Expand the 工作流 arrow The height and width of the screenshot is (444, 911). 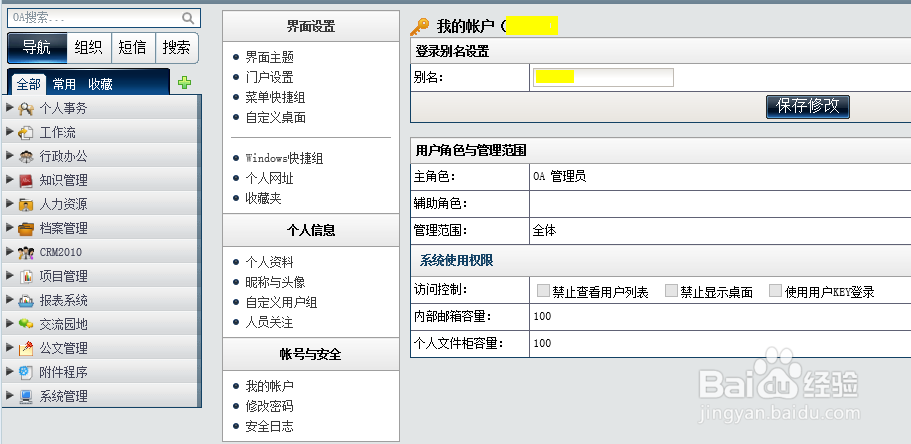pos(9,131)
